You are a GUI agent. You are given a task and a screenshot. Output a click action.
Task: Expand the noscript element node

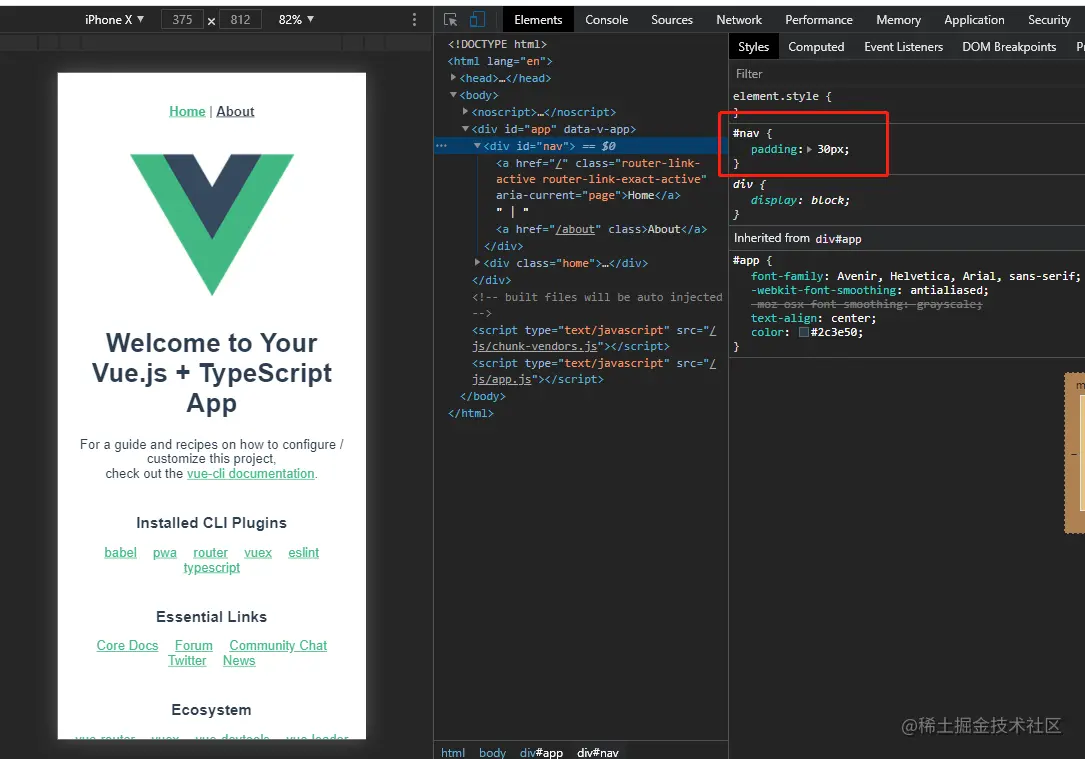(x=466, y=111)
